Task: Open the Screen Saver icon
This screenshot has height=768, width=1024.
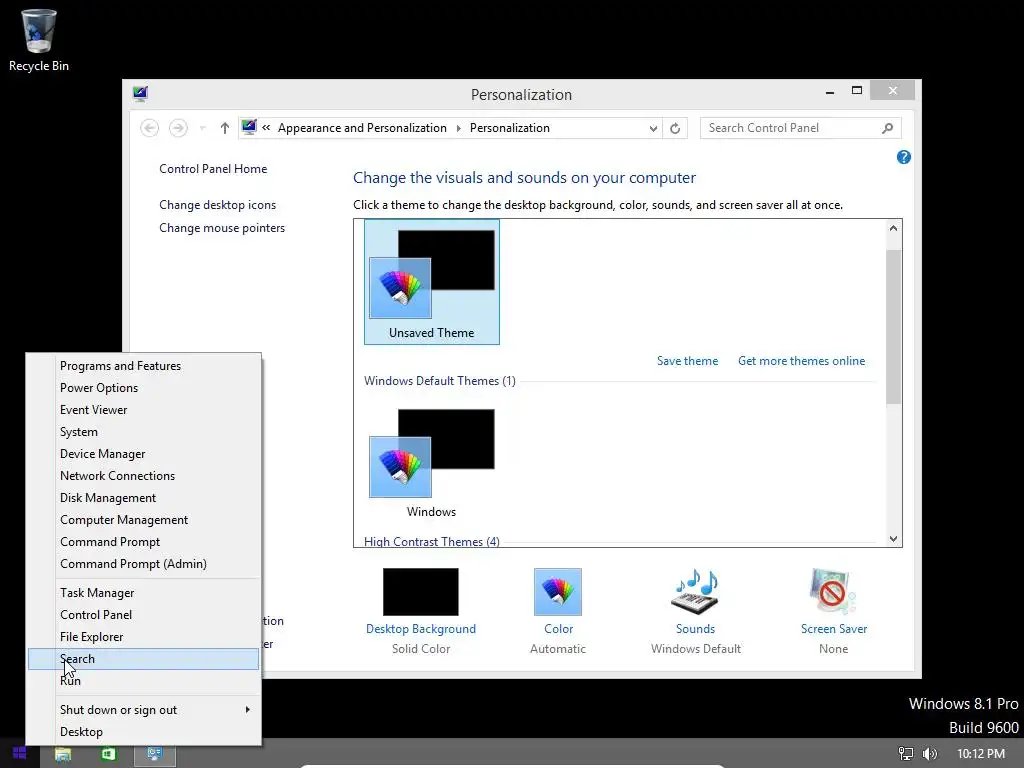Action: [833, 592]
